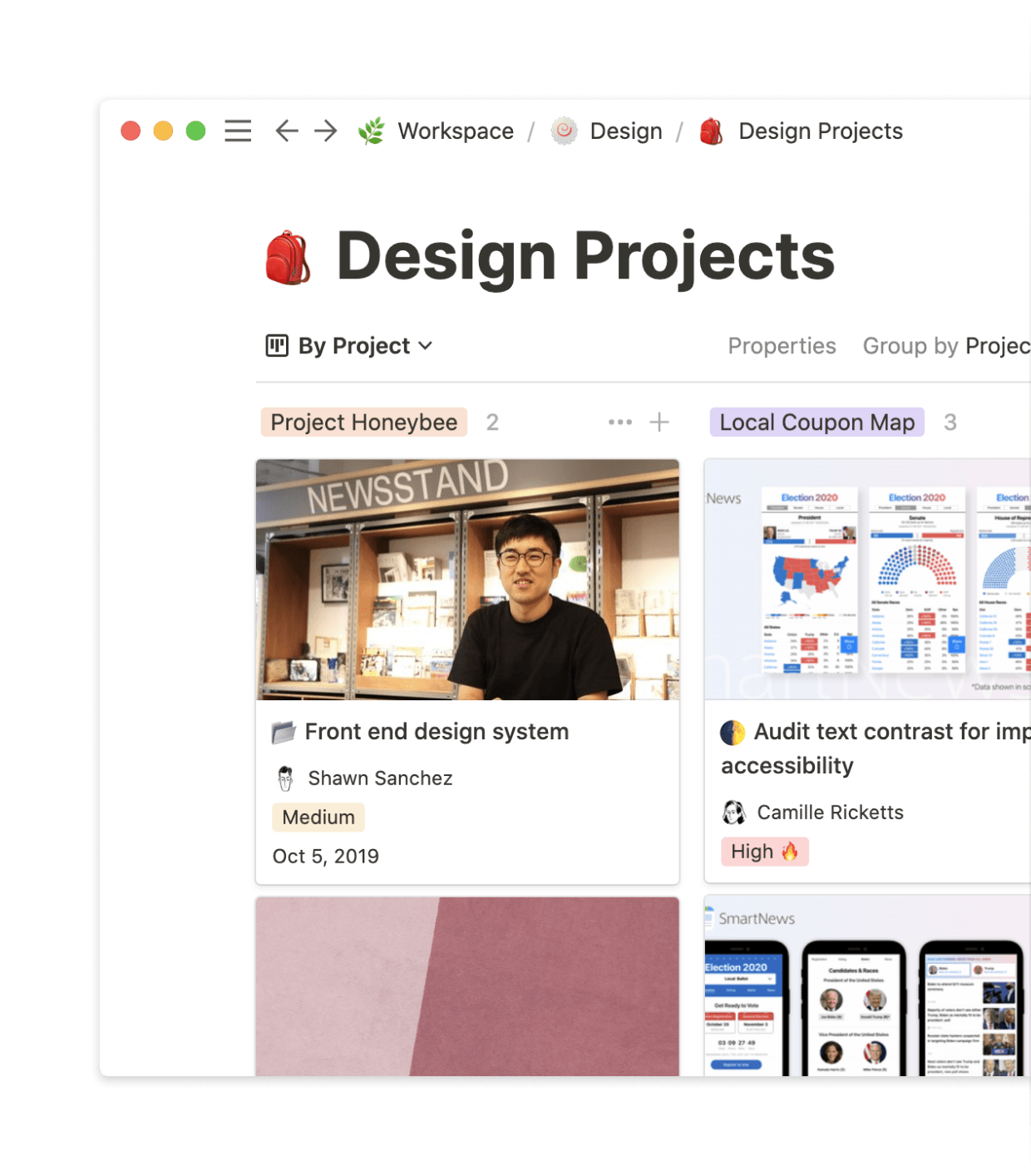Click the spiral icon next to Design breadcrumb
This screenshot has height=1176, width=1031.
pos(565,131)
